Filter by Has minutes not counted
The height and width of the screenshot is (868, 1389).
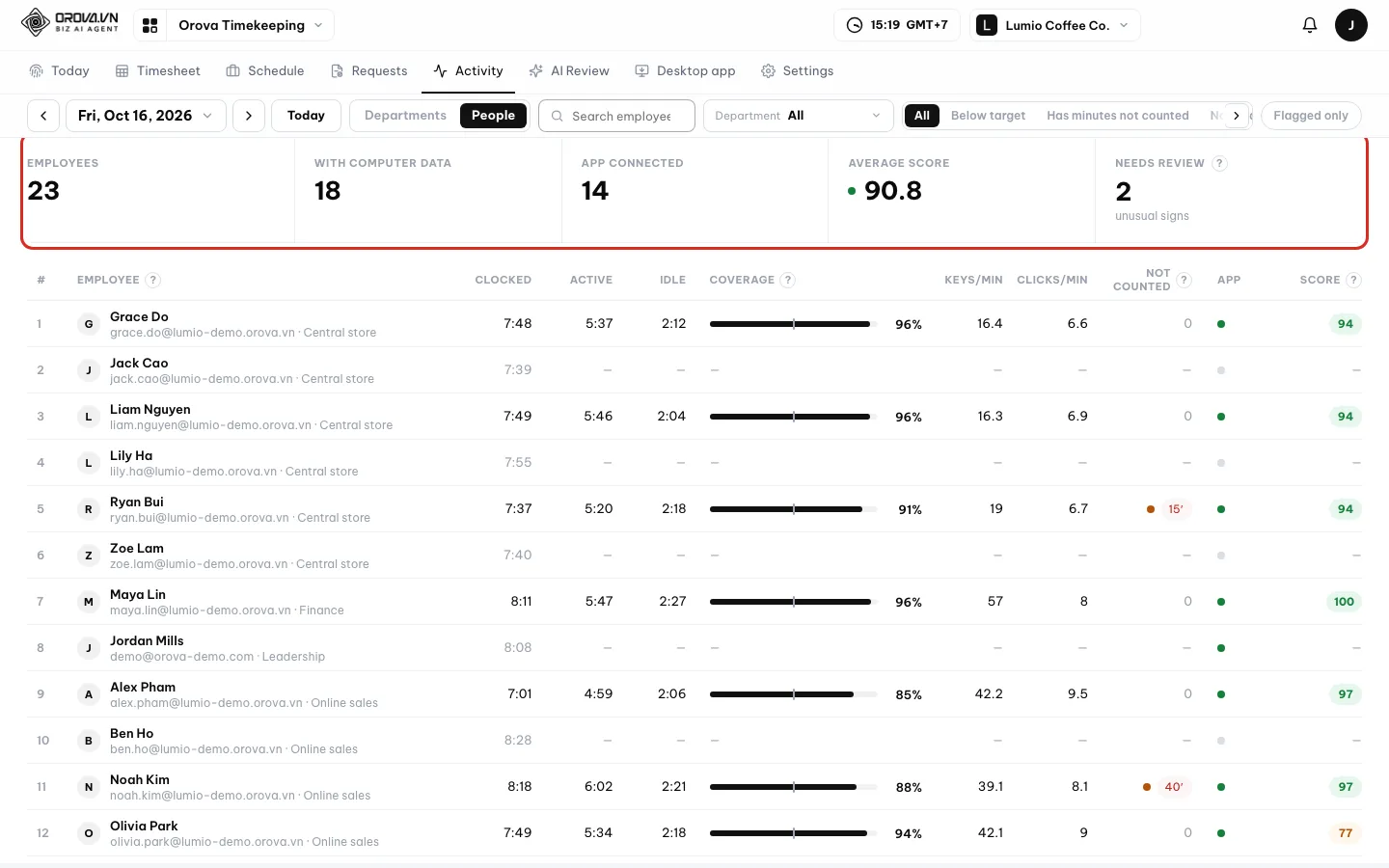(1118, 116)
